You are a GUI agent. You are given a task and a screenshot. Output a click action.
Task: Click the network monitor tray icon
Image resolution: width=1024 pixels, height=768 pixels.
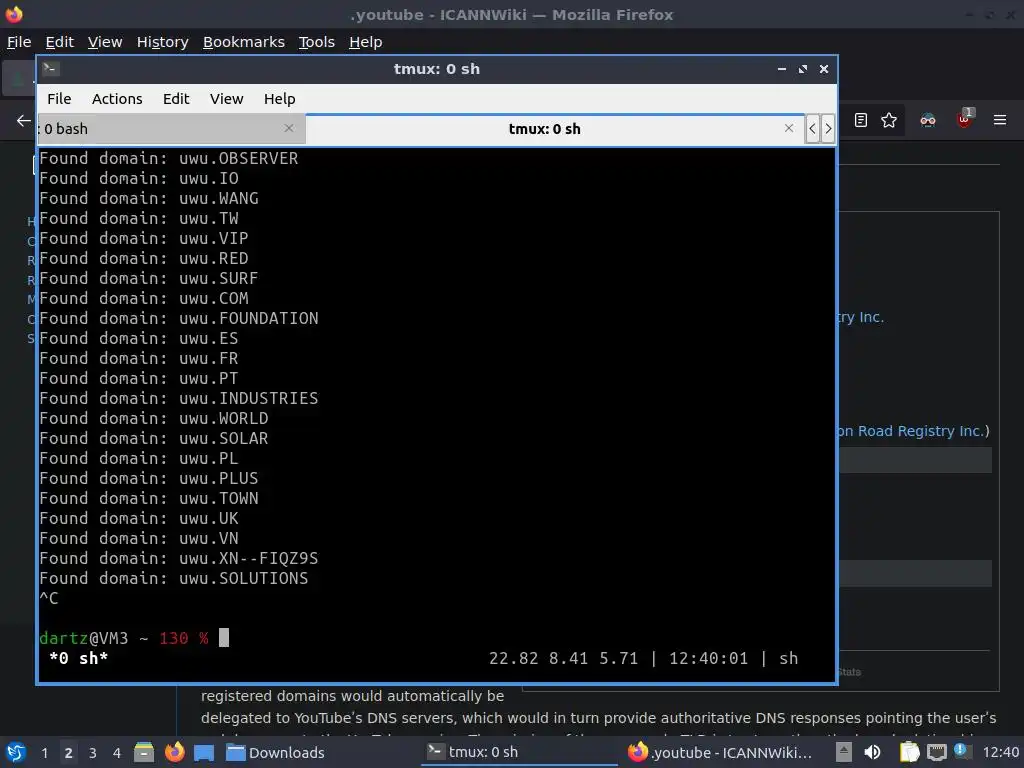(936, 752)
